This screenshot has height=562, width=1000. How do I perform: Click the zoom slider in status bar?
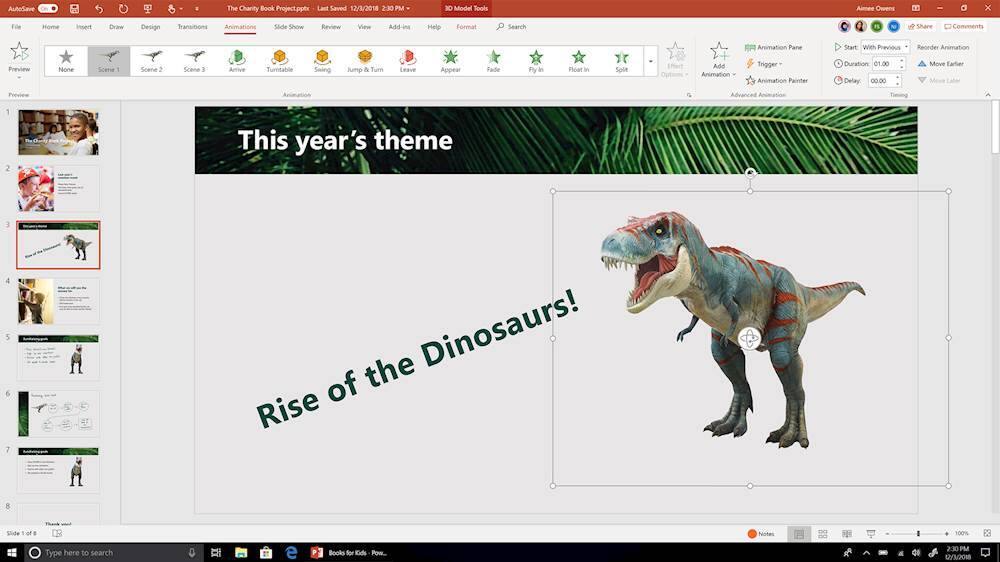click(918, 534)
